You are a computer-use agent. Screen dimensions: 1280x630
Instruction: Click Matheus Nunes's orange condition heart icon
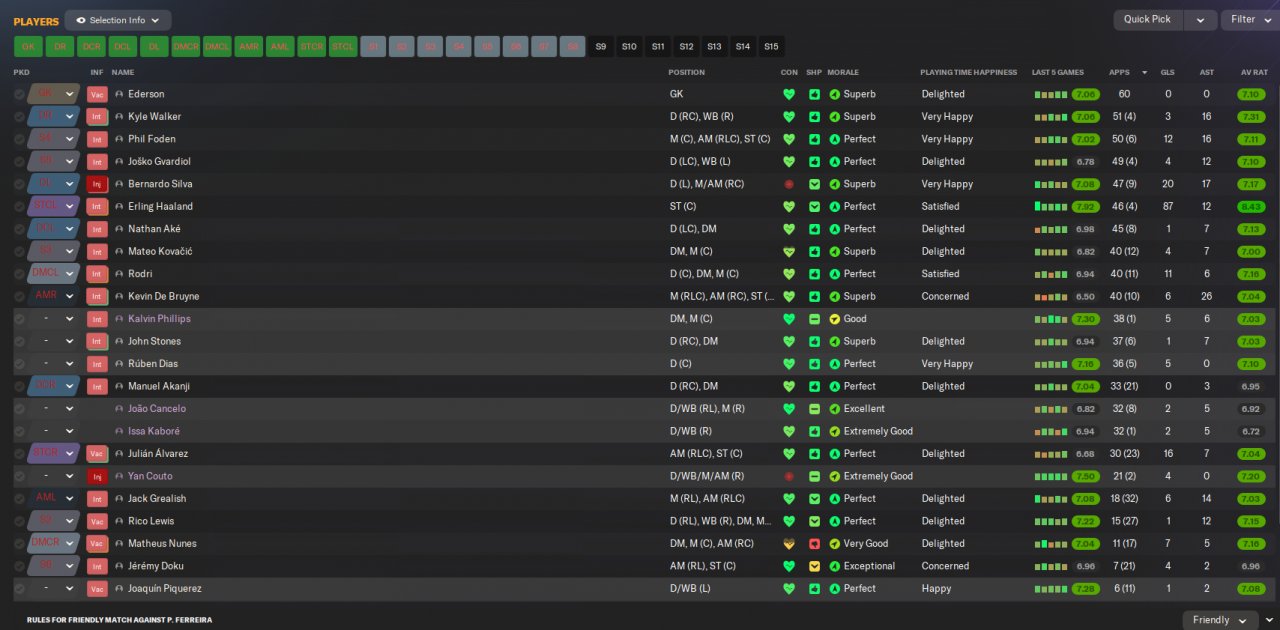pos(789,544)
